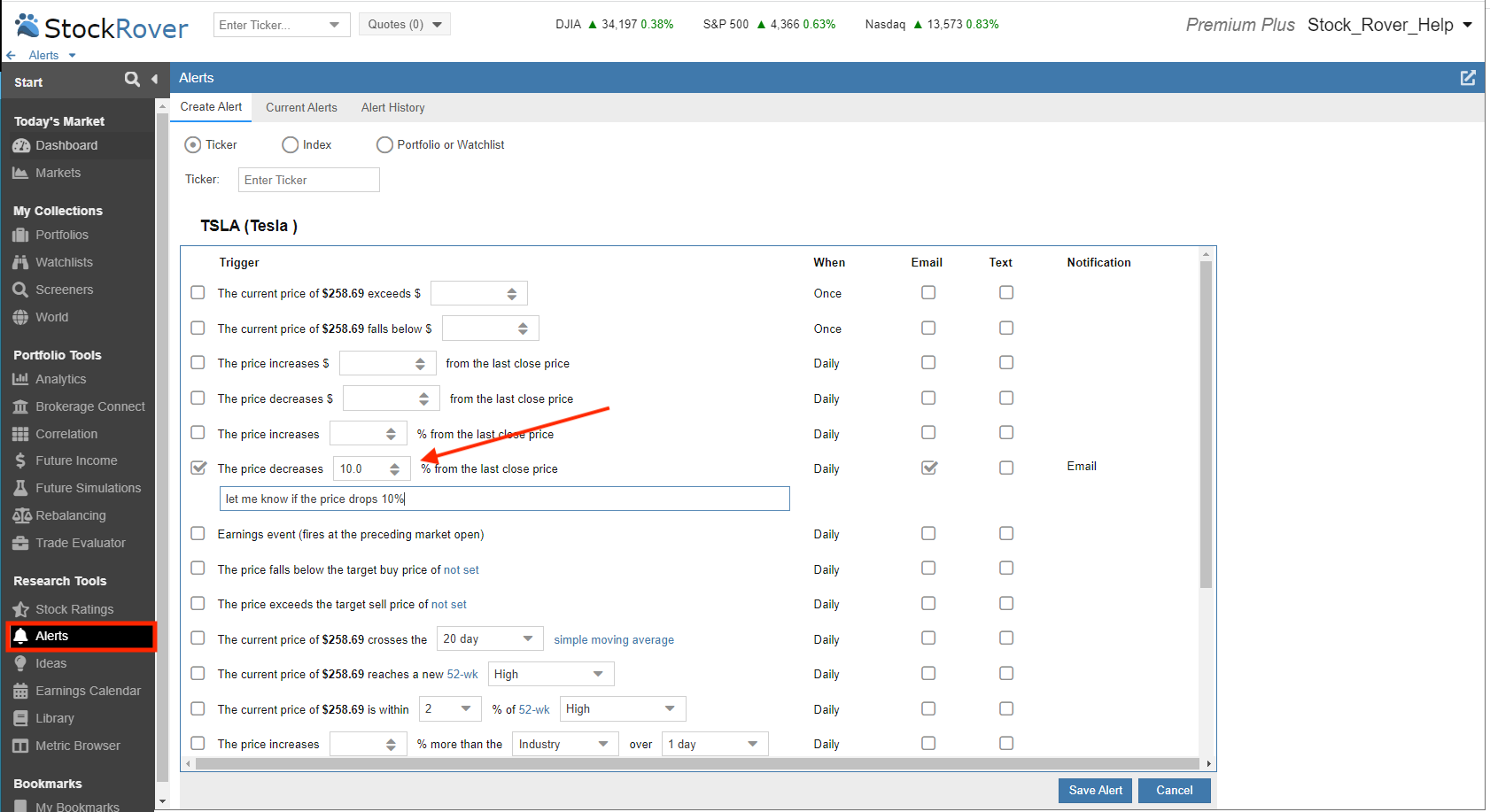Open the Enter Ticker dropdown in header
1490x812 pixels.
(334, 25)
